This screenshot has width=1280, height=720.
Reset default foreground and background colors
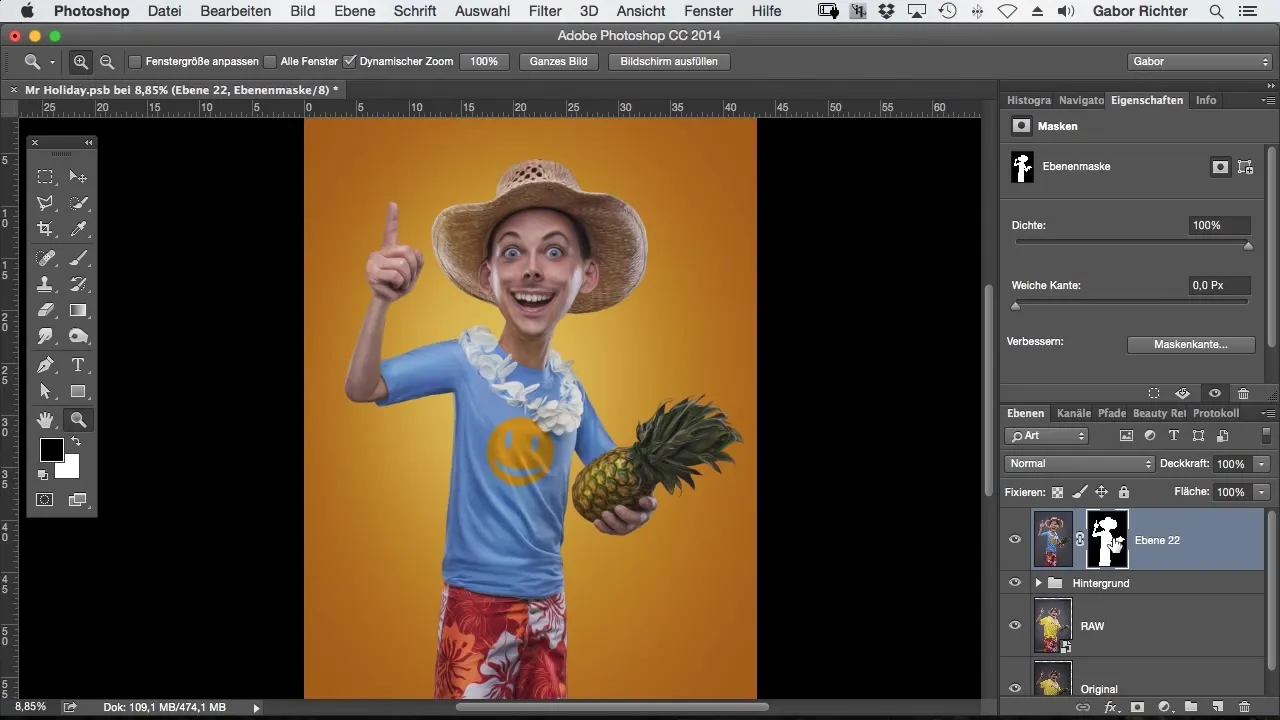(43, 475)
